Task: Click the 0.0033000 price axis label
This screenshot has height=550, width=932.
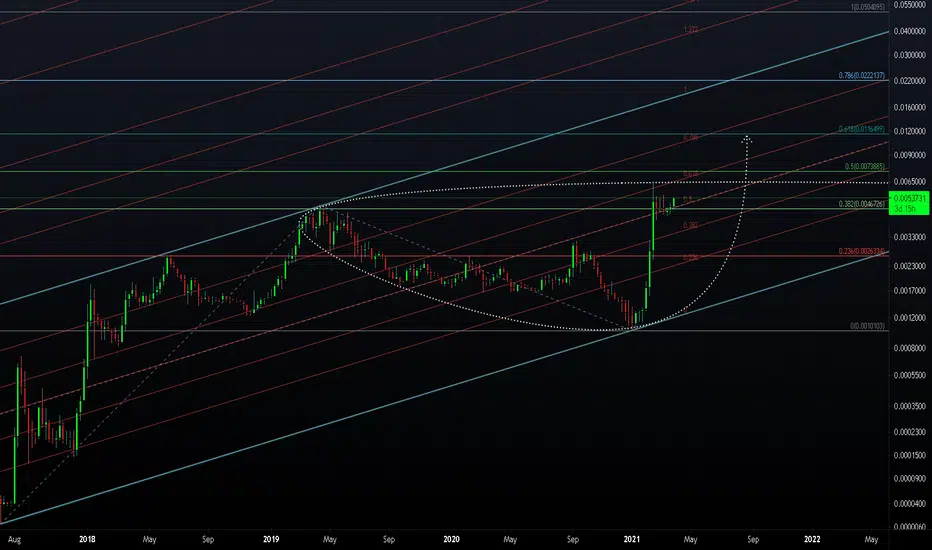Action: 910,237
